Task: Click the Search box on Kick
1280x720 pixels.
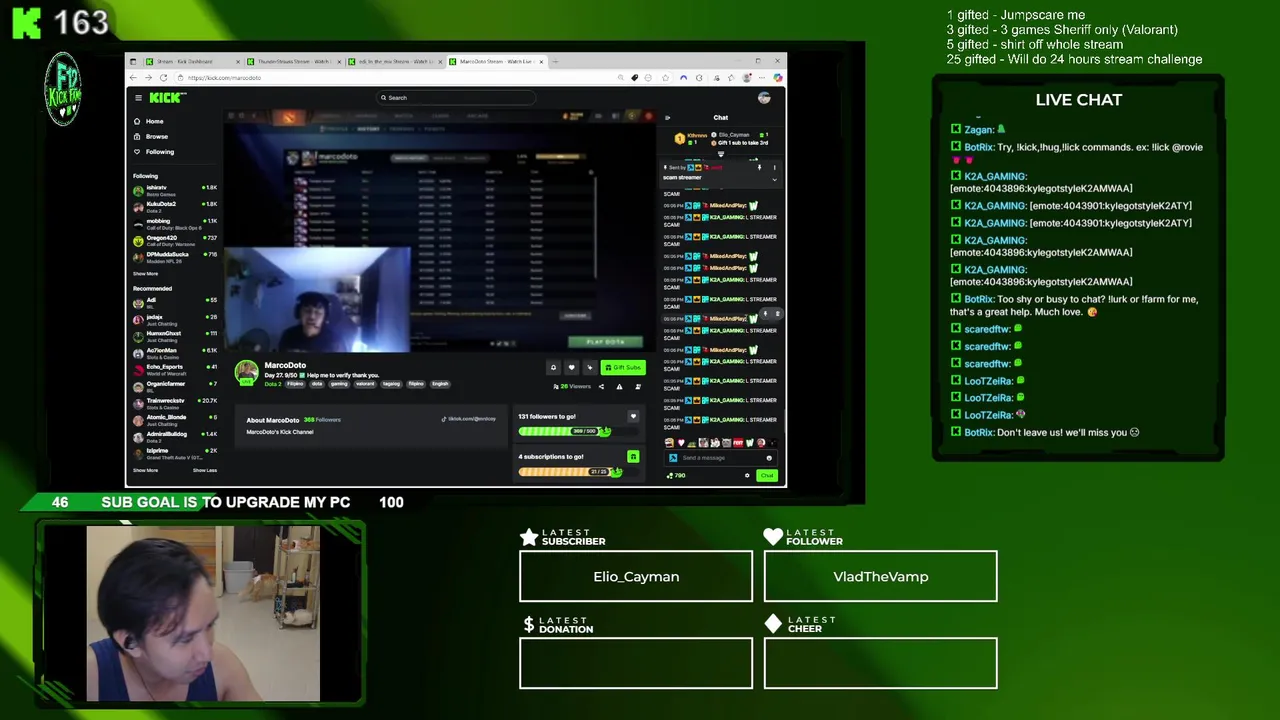Action: coord(455,98)
